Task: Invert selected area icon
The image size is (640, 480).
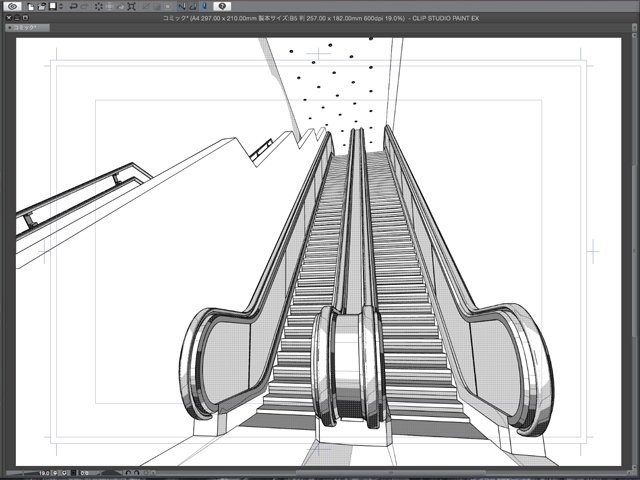Action: pos(157,6)
